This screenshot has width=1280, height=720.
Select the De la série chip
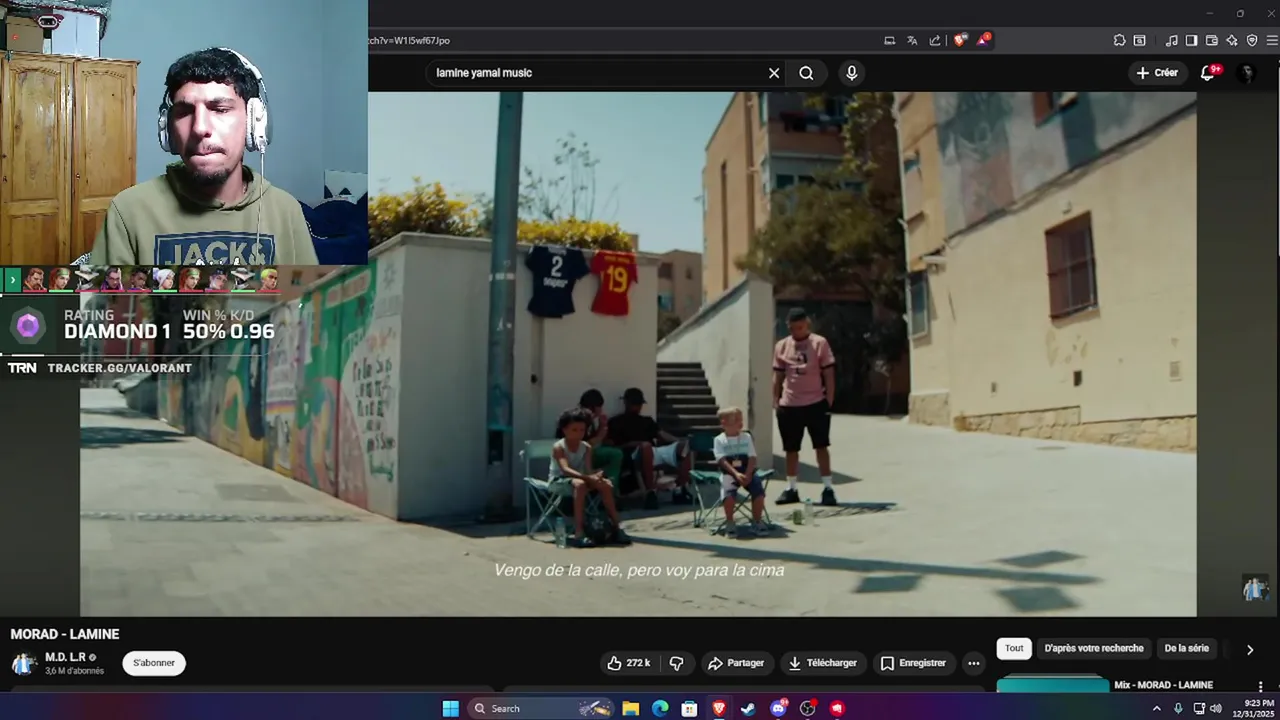tap(1186, 648)
